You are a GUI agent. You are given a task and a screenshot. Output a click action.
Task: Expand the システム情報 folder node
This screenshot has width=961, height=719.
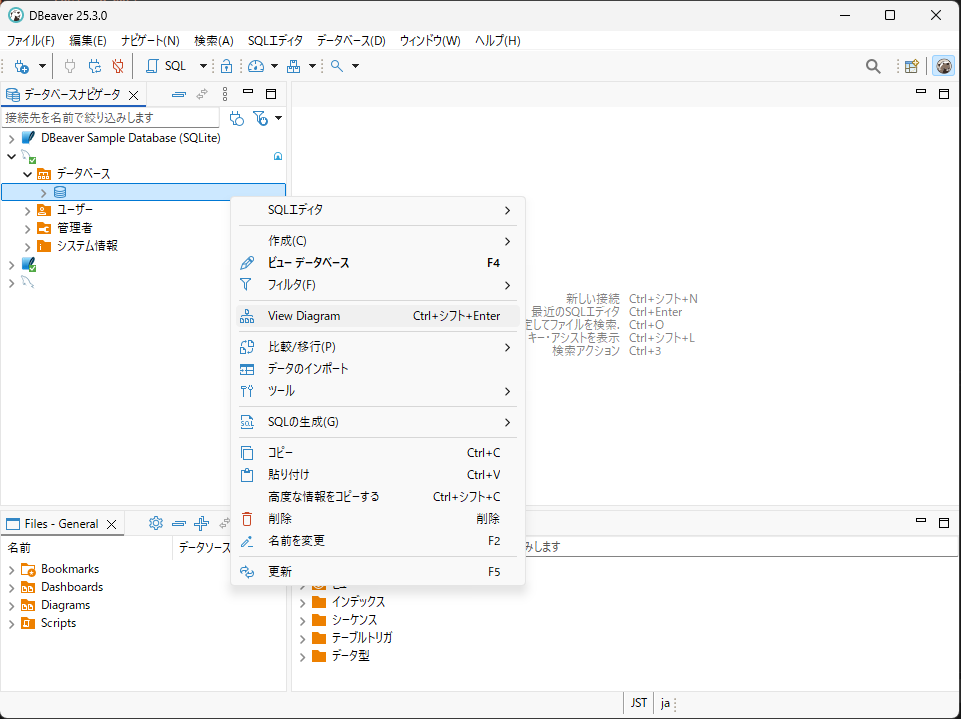pyautogui.click(x=28, y=247)
